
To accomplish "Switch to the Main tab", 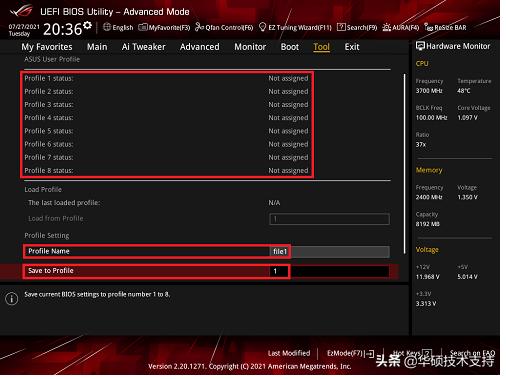I will 97,47.
